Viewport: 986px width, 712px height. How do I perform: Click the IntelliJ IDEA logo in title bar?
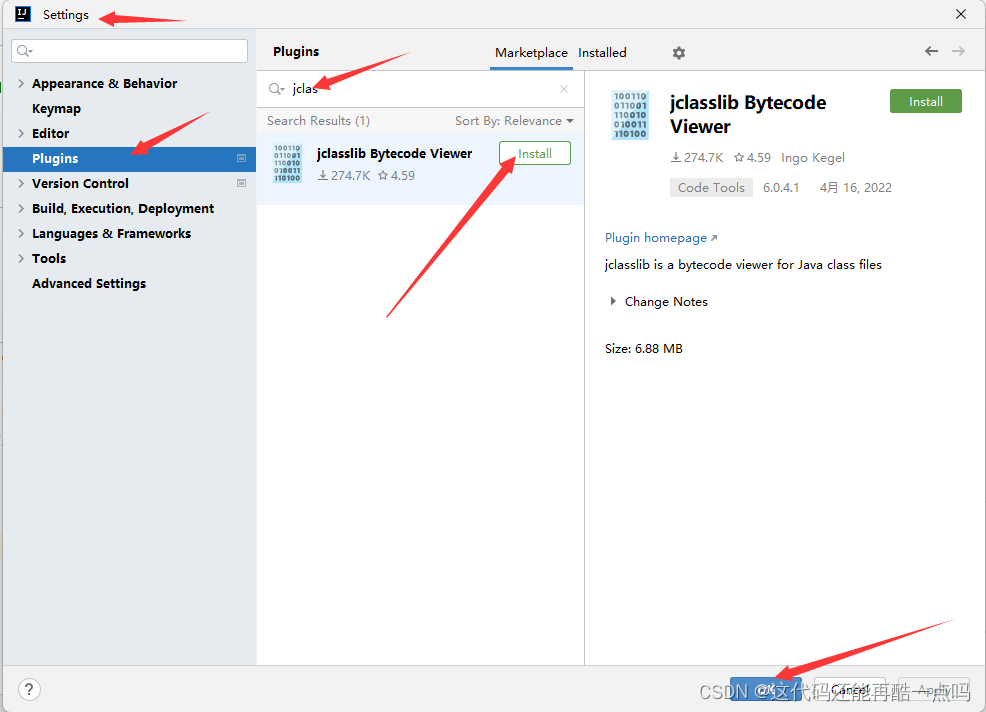pos(23,14)
